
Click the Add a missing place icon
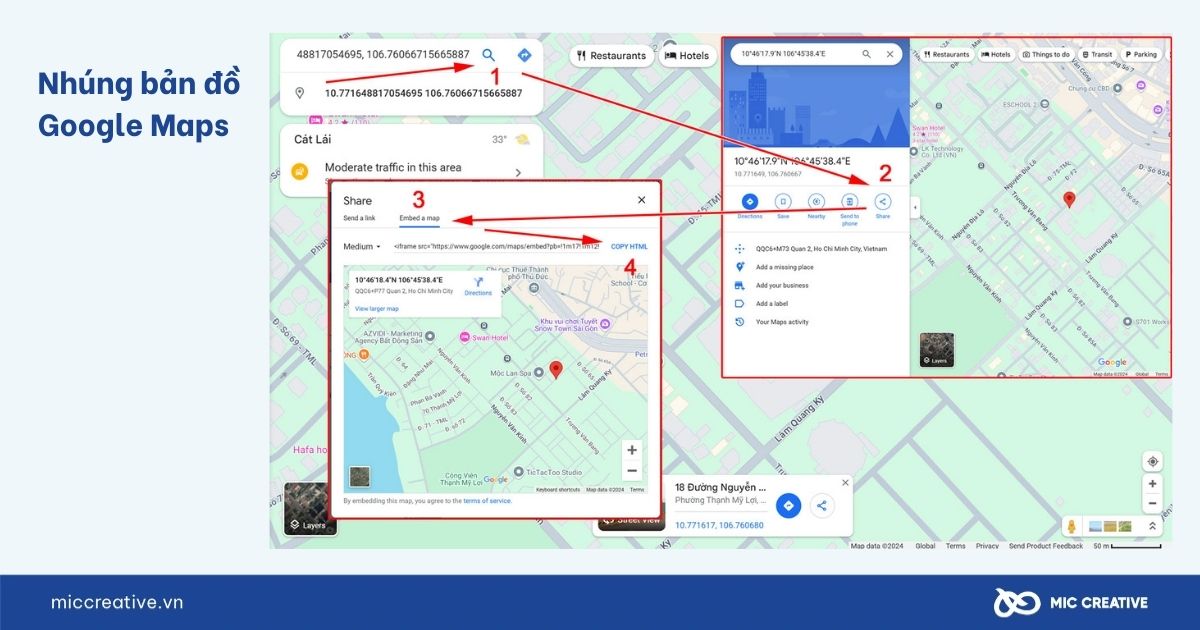pyautogui.click(x=739, y=267)
